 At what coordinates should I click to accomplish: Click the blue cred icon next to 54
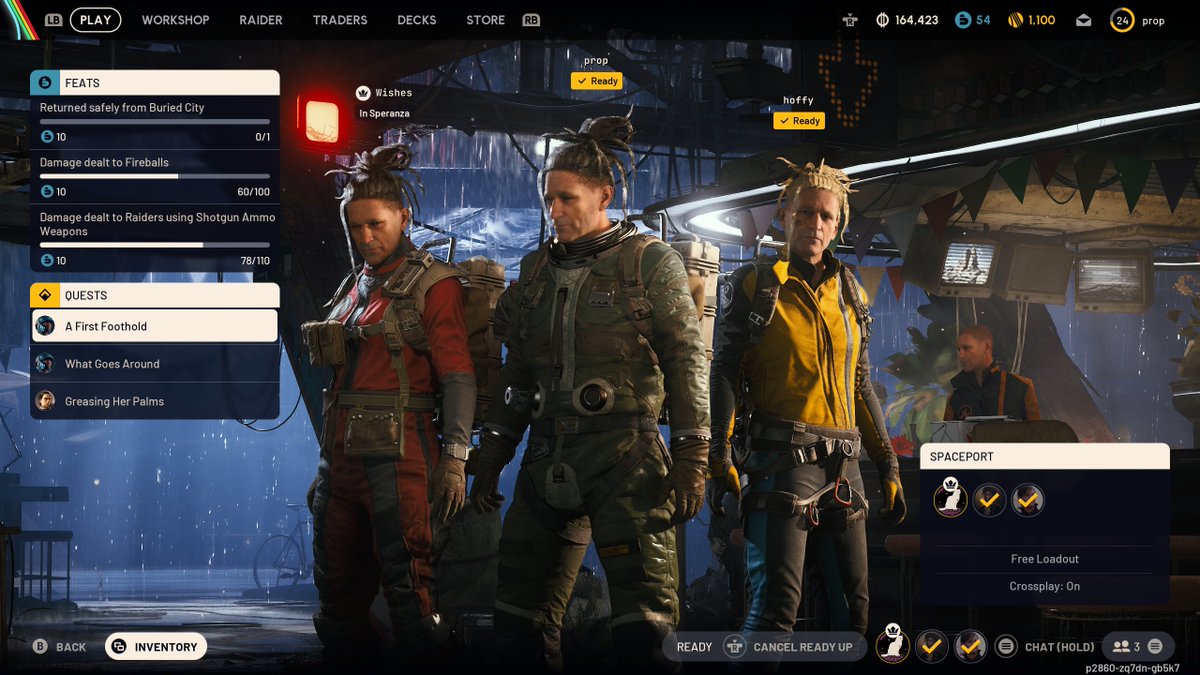point(963,20)
